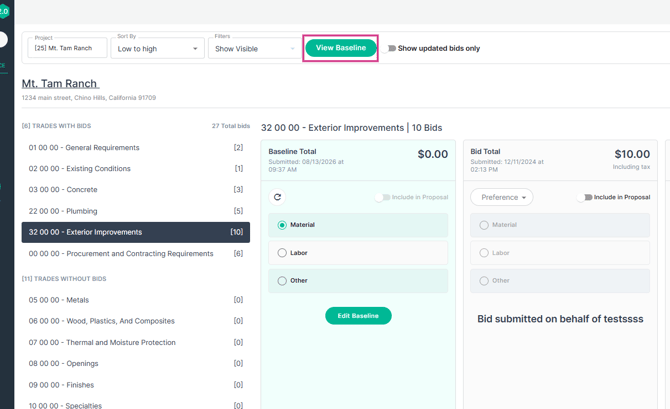Select 02 00 00 - Existing Conditions trade
Image resolution: width=670 pixels, height=409 pixels.
136,168
